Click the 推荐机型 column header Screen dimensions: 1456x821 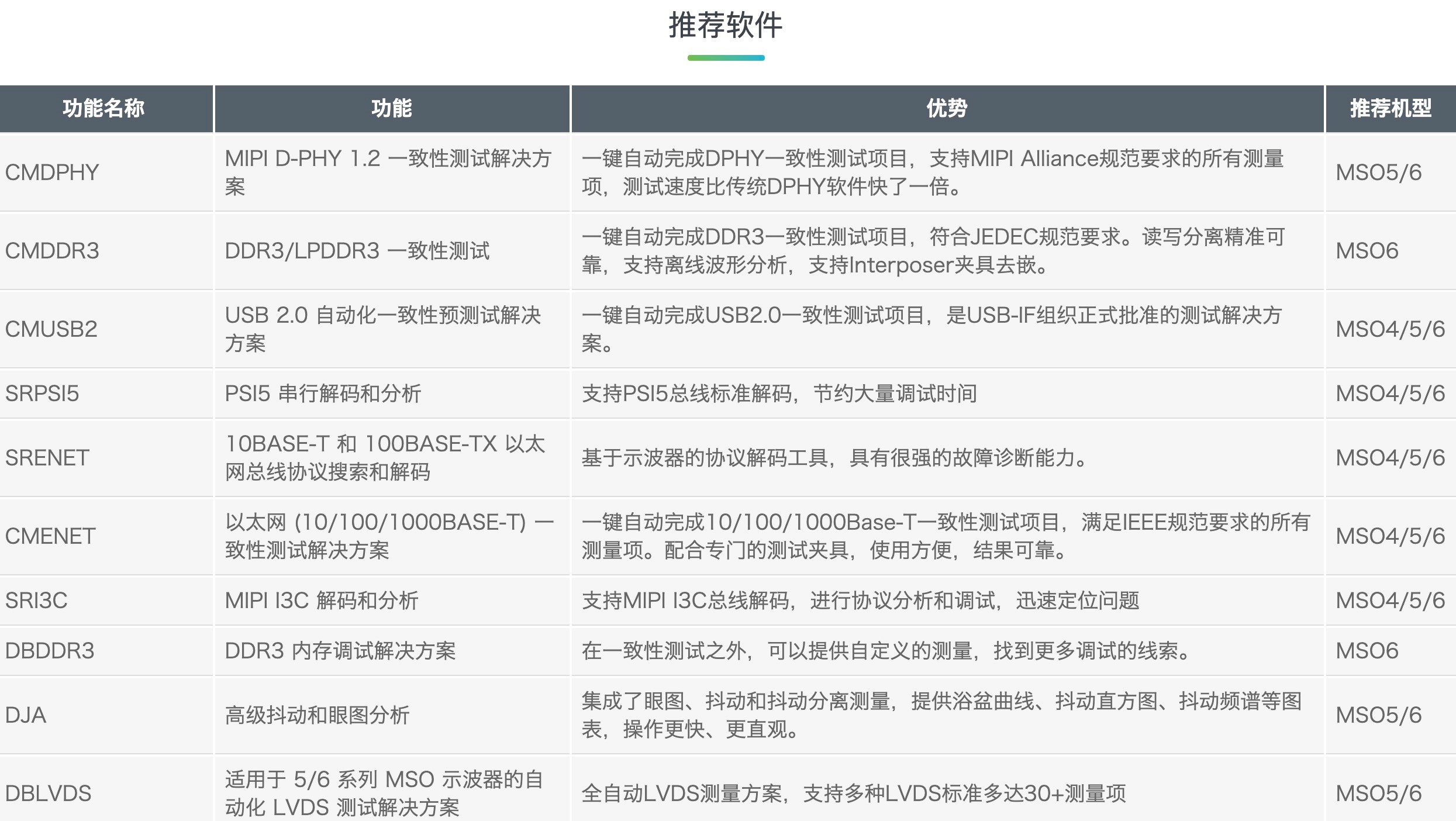point(1391,109)
